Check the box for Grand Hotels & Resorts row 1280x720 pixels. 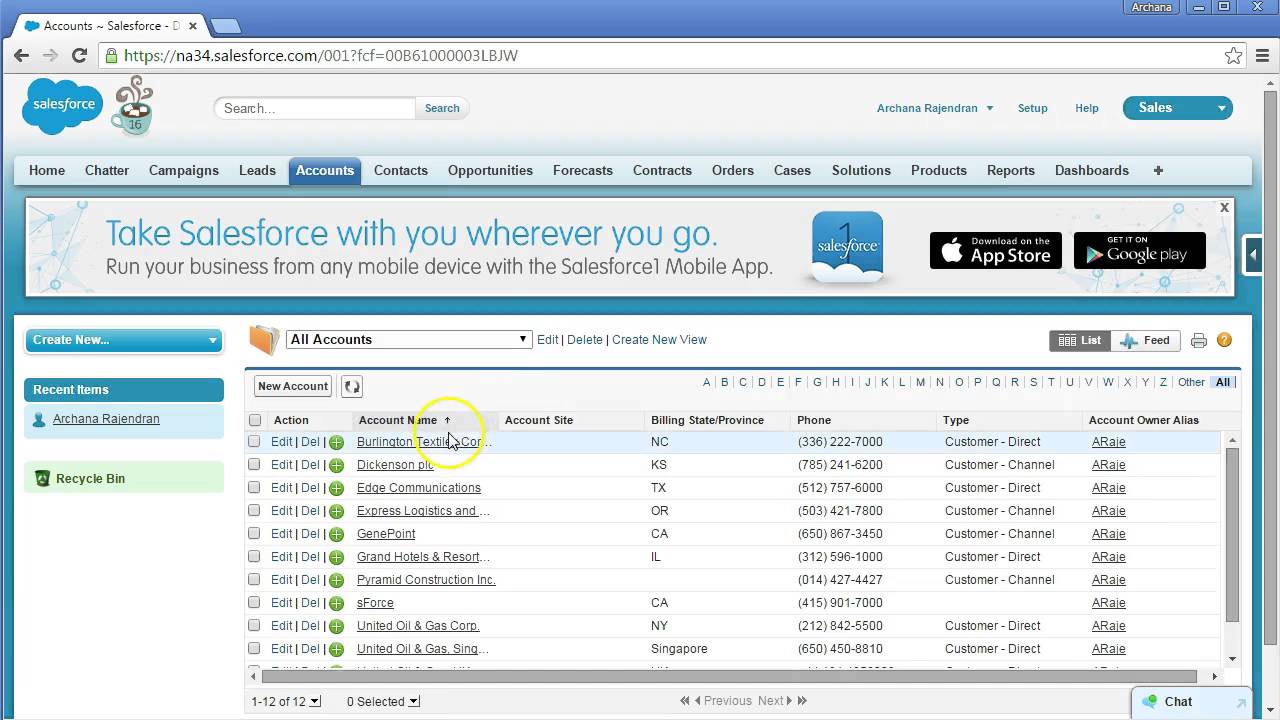tap(254, 557)
